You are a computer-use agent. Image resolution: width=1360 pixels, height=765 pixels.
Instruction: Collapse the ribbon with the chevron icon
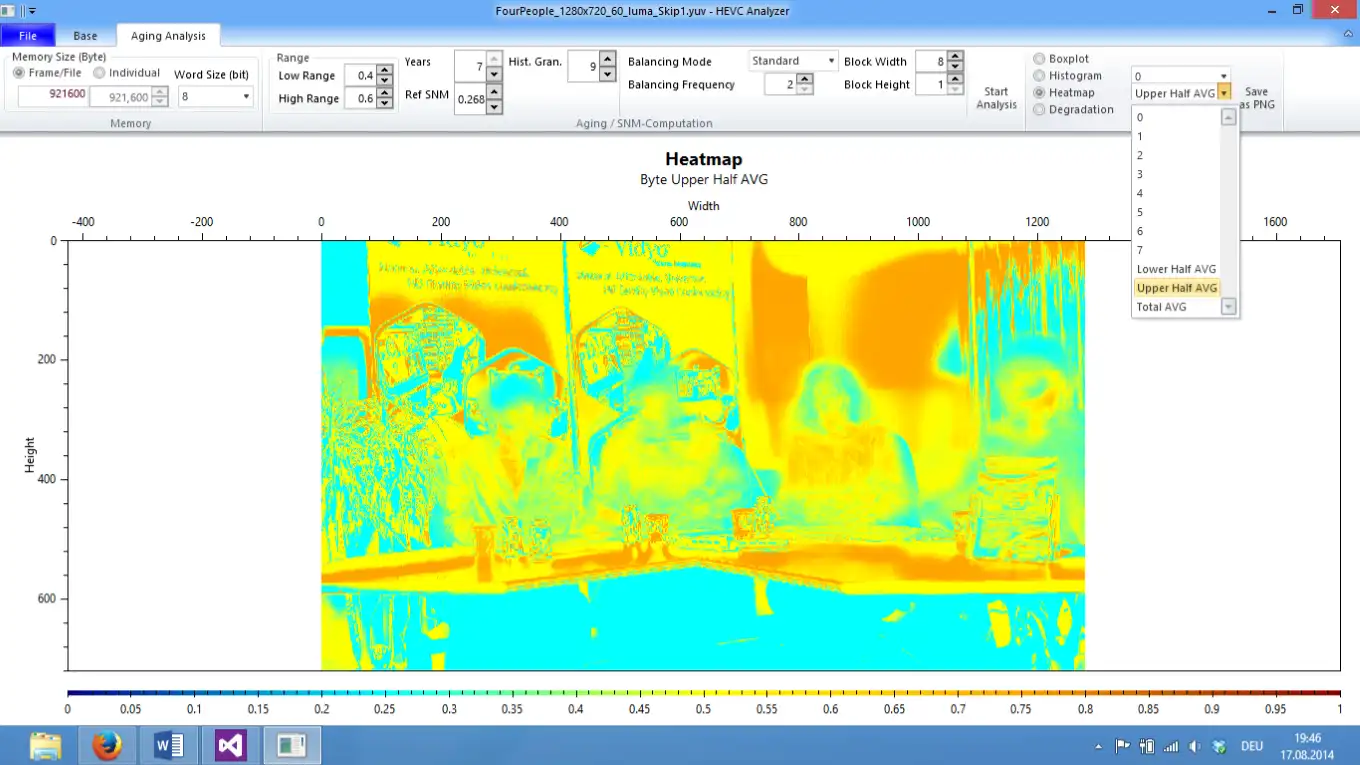coord(1347,35)
